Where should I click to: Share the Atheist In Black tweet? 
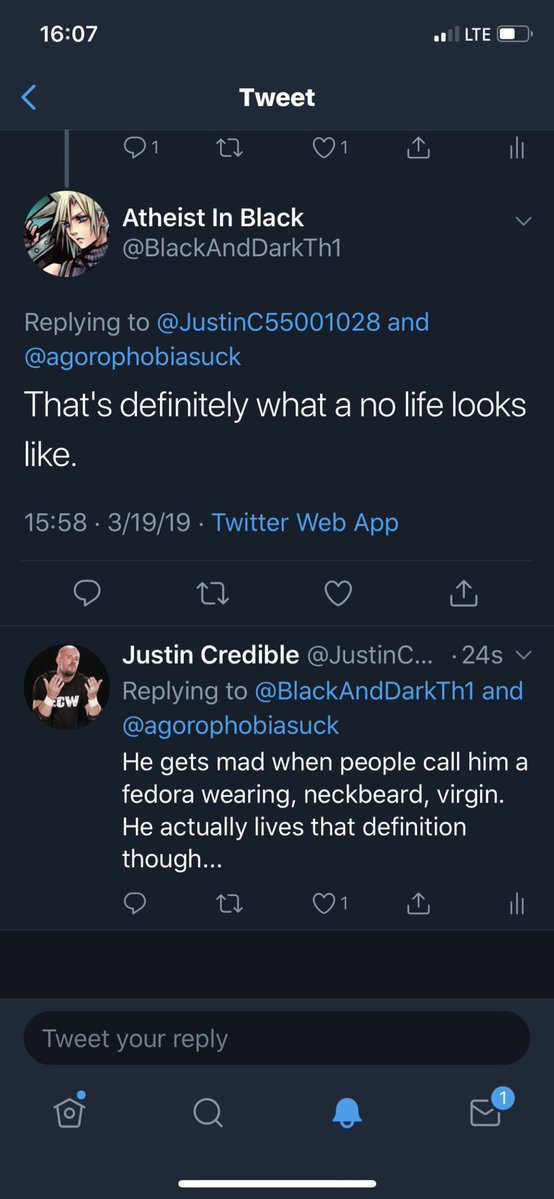point(464,593)
